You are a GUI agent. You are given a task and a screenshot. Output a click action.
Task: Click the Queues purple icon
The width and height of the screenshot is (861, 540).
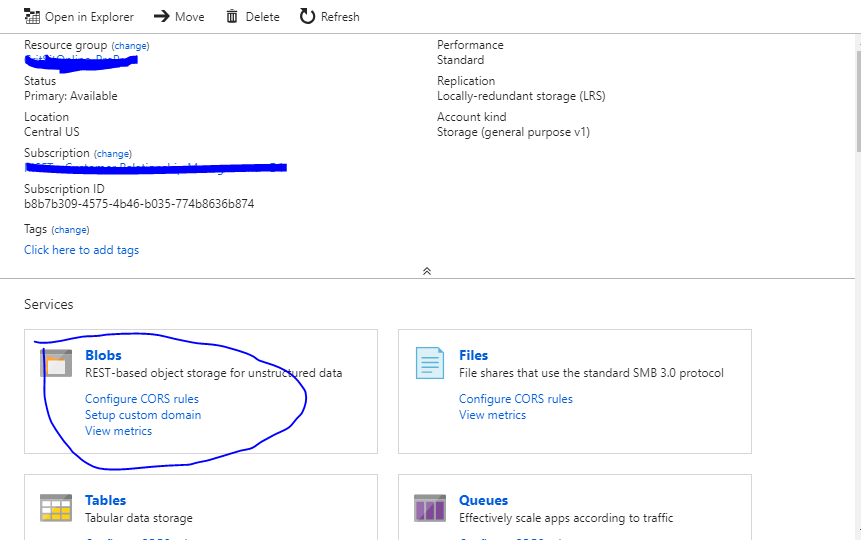430,507
